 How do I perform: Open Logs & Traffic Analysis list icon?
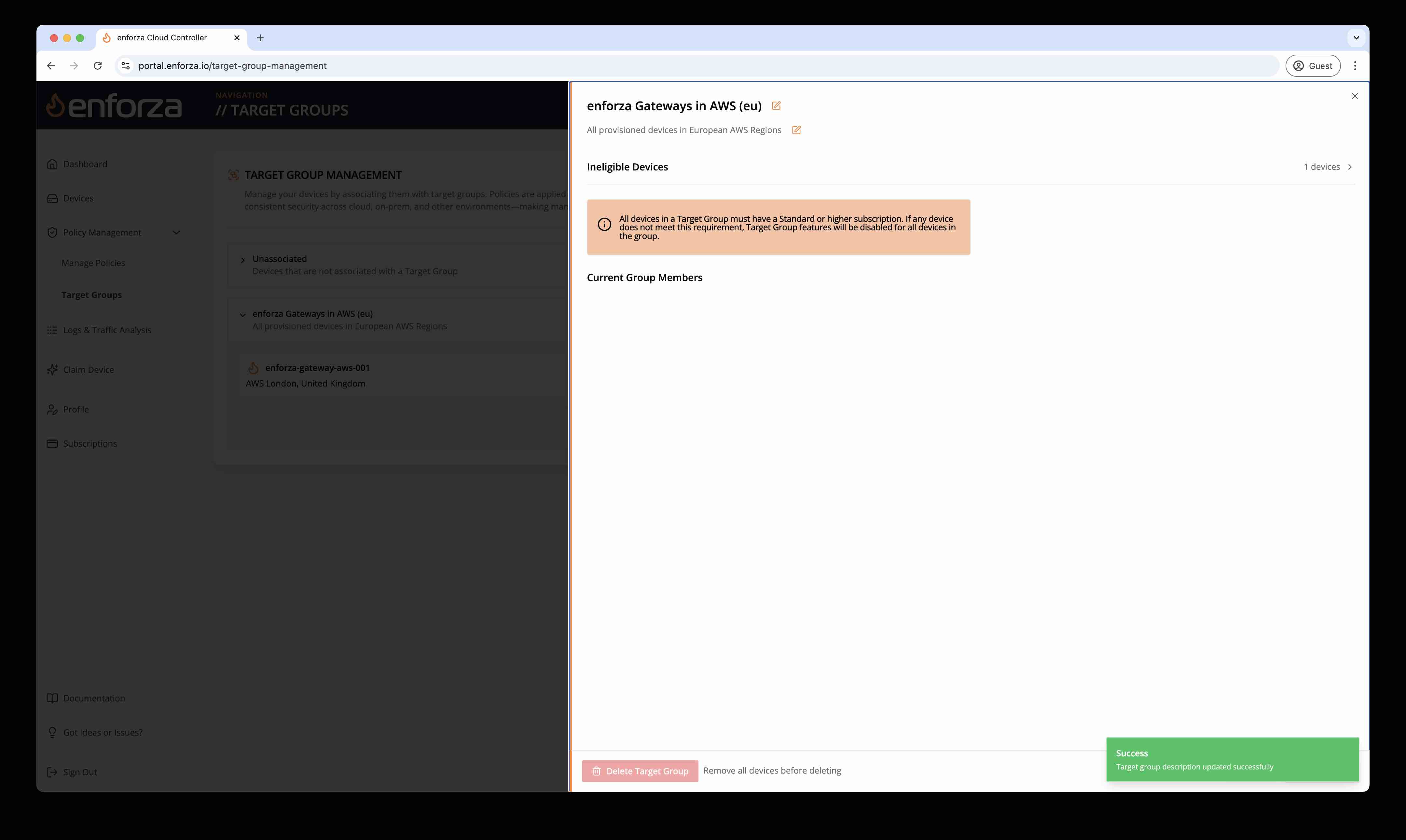52,330
